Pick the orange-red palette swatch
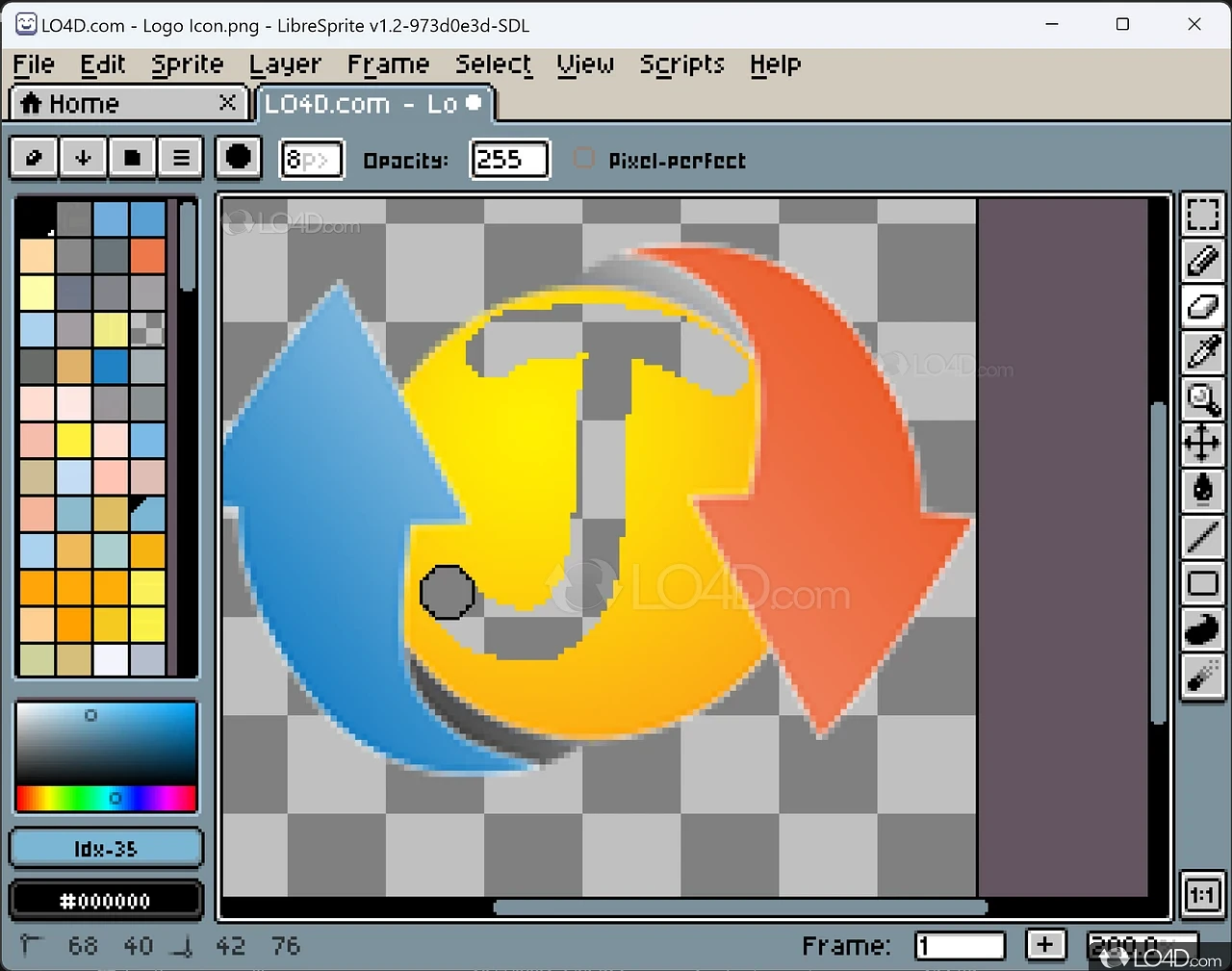 147,256
